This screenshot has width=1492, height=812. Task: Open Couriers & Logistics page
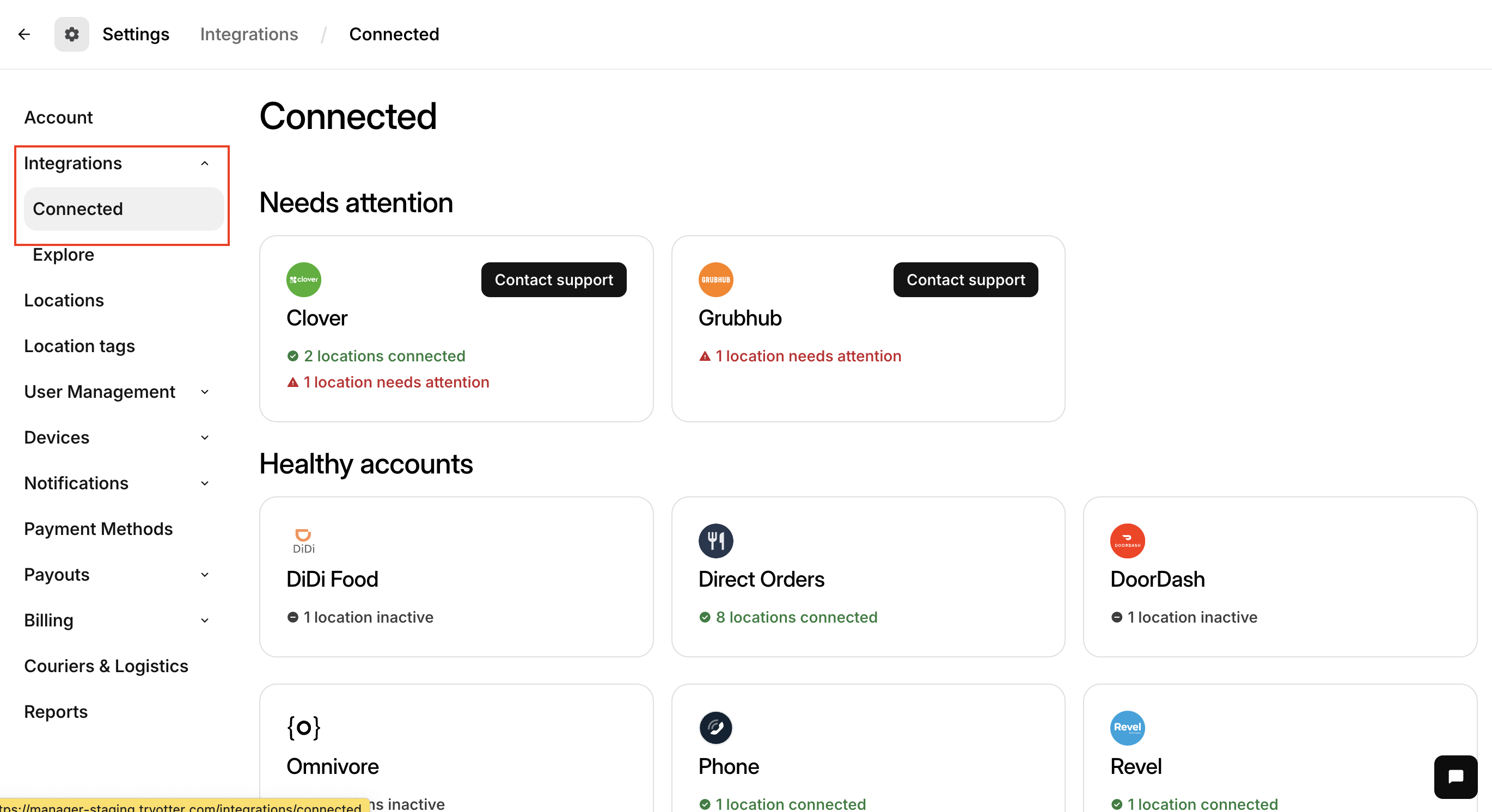[106, 666]
